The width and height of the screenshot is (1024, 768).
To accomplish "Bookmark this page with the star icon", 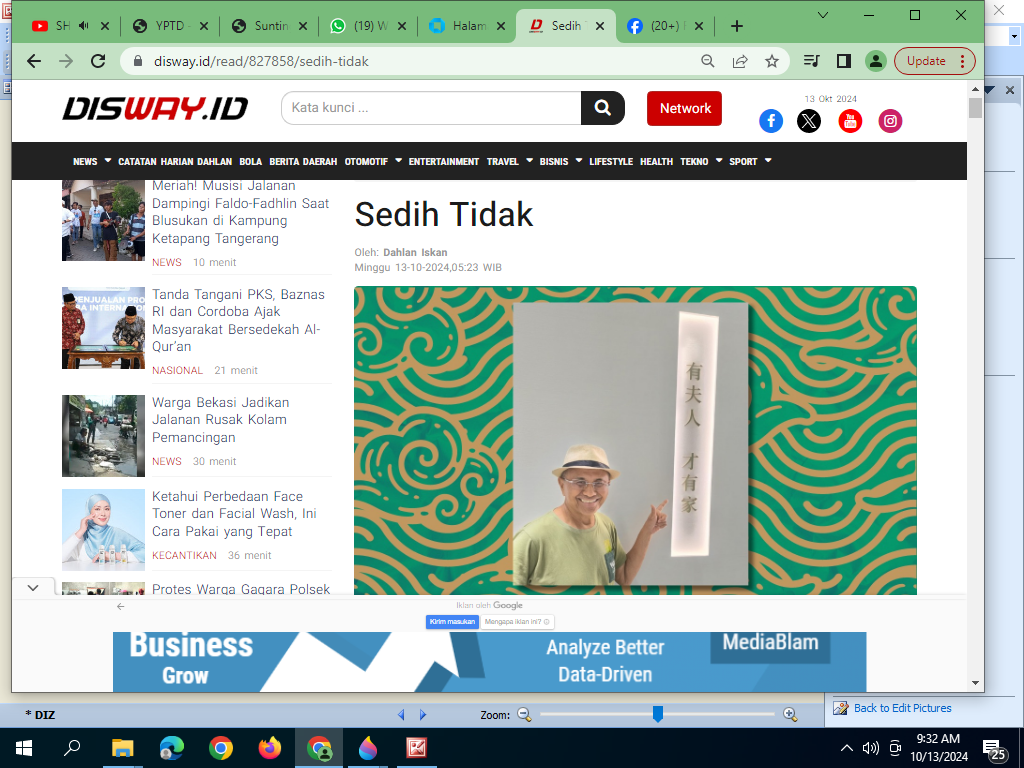I will tap(772, 61).
